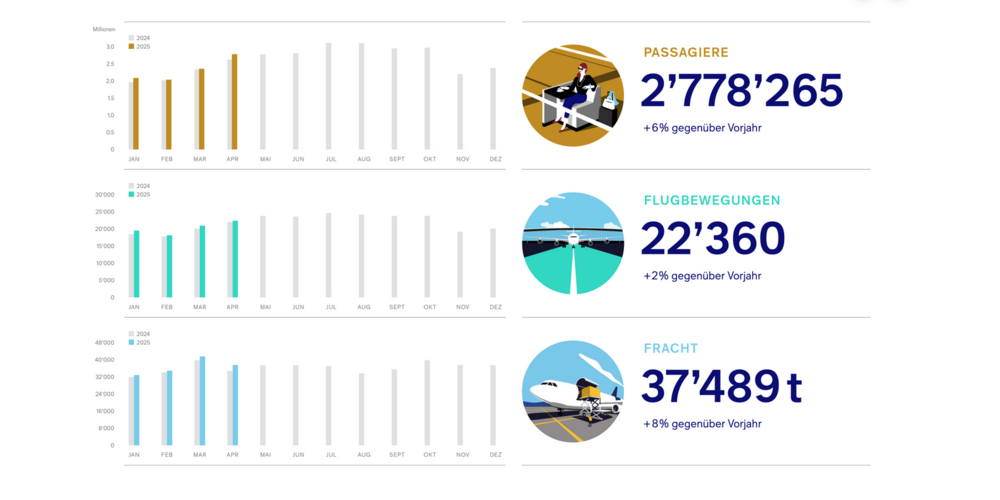Screen dimensions: 1000x500
Task: Click the +8% gegenüber Vorjahr text
Action: click(702, 424)
